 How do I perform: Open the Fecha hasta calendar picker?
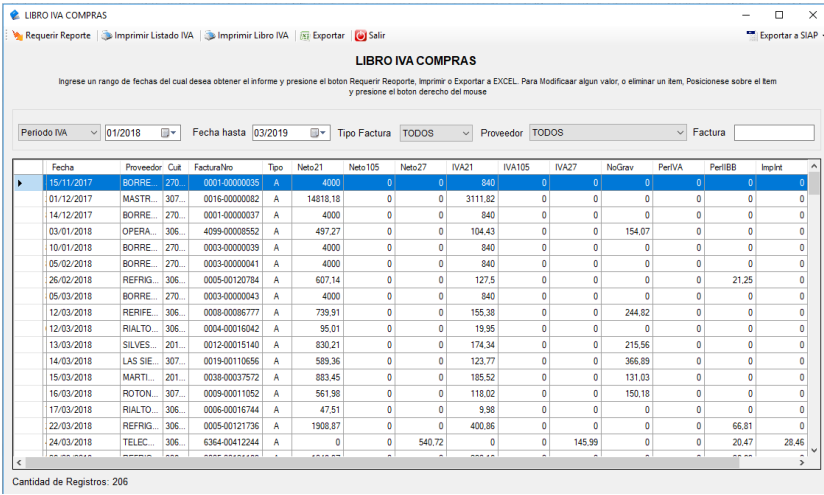click(318, 133)
